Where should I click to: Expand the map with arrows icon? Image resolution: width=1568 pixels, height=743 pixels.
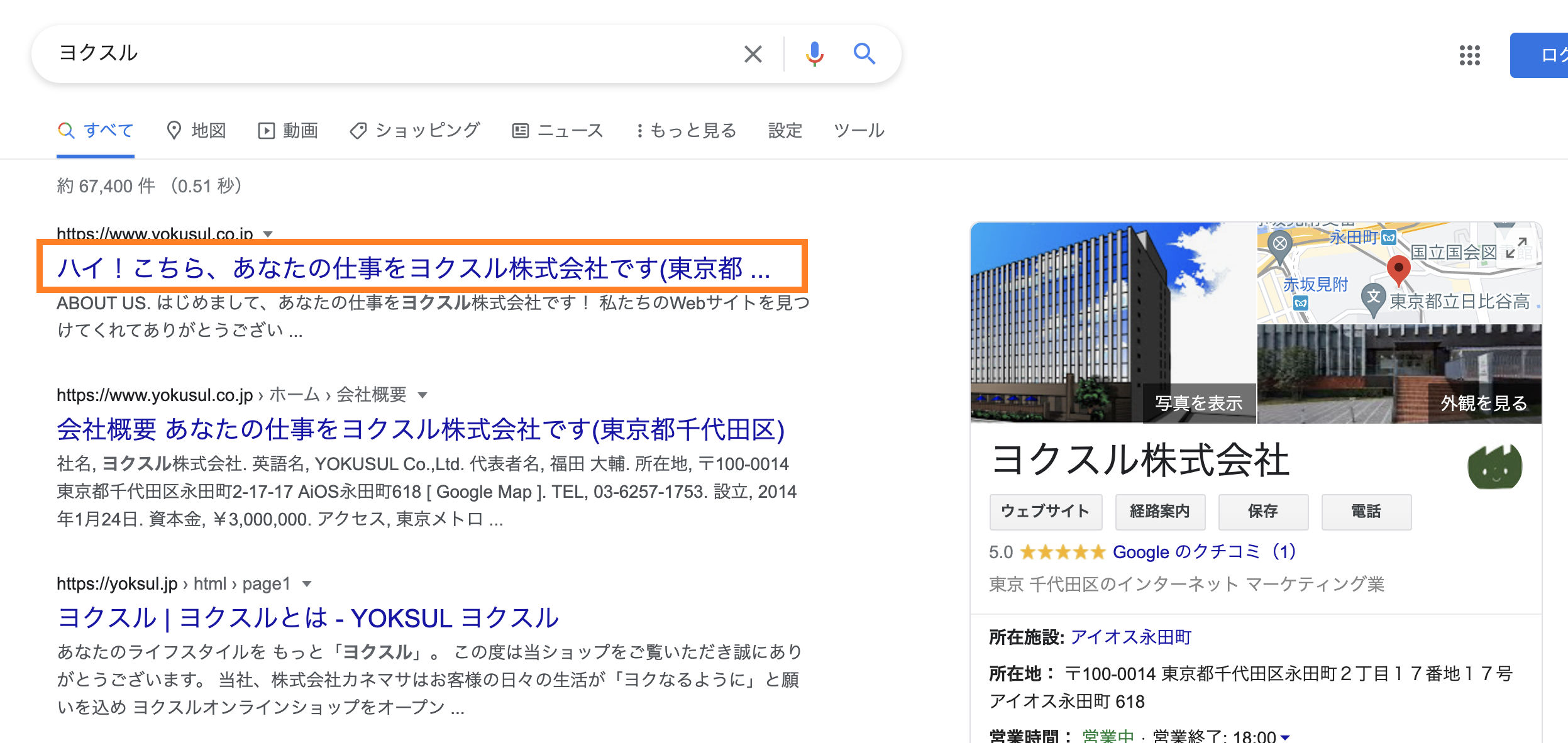[1516, 248]
